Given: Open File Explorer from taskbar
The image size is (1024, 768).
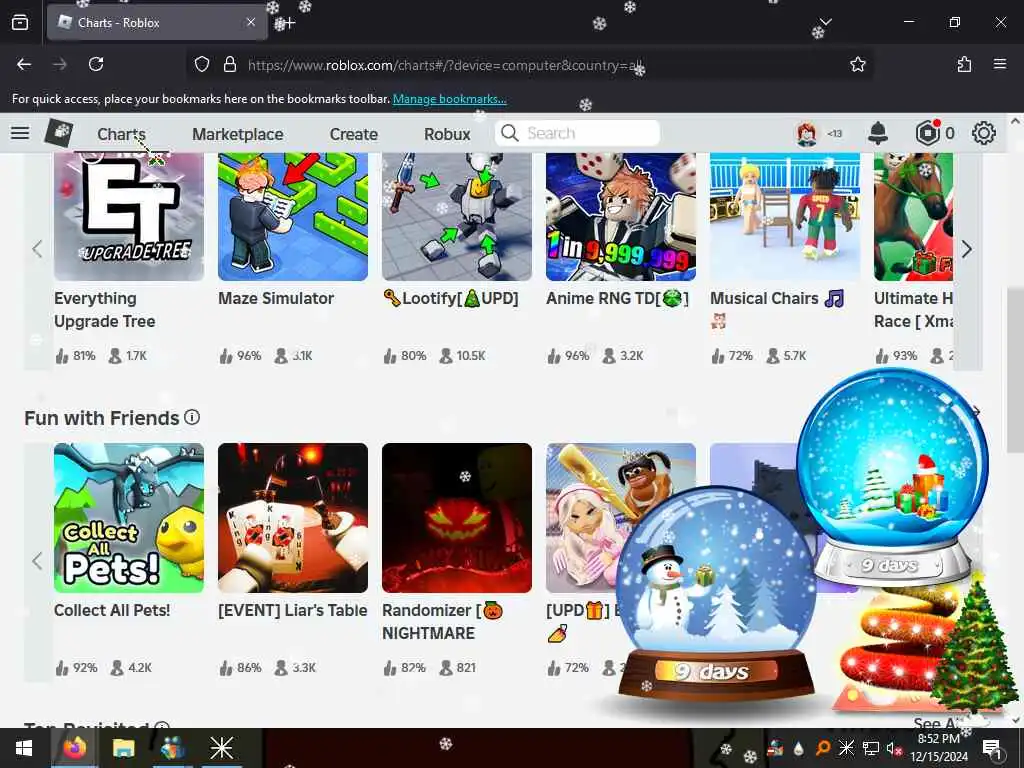Looking at the screenshot, I should coord(123,748).
